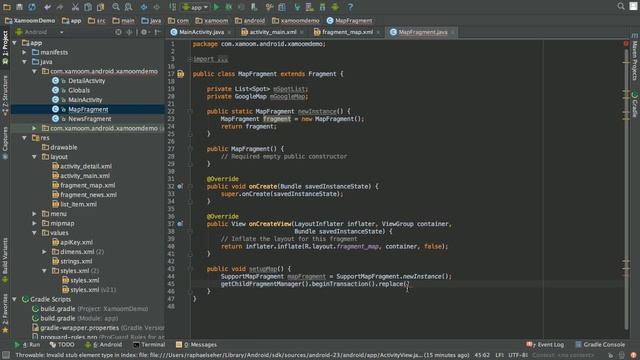Viewport: 640px width, 360px height.
Task: Click the src breadcrumb folder
Action: [x=97, y=20]
